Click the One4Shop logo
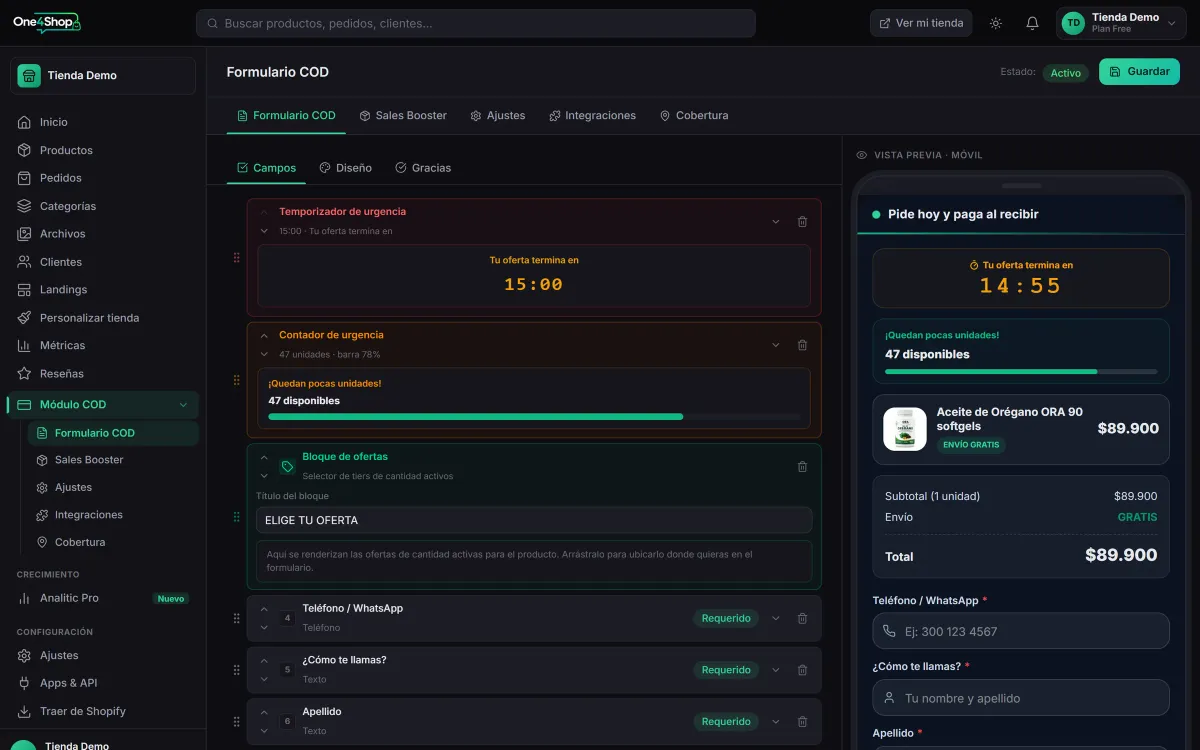 [47, 22]
